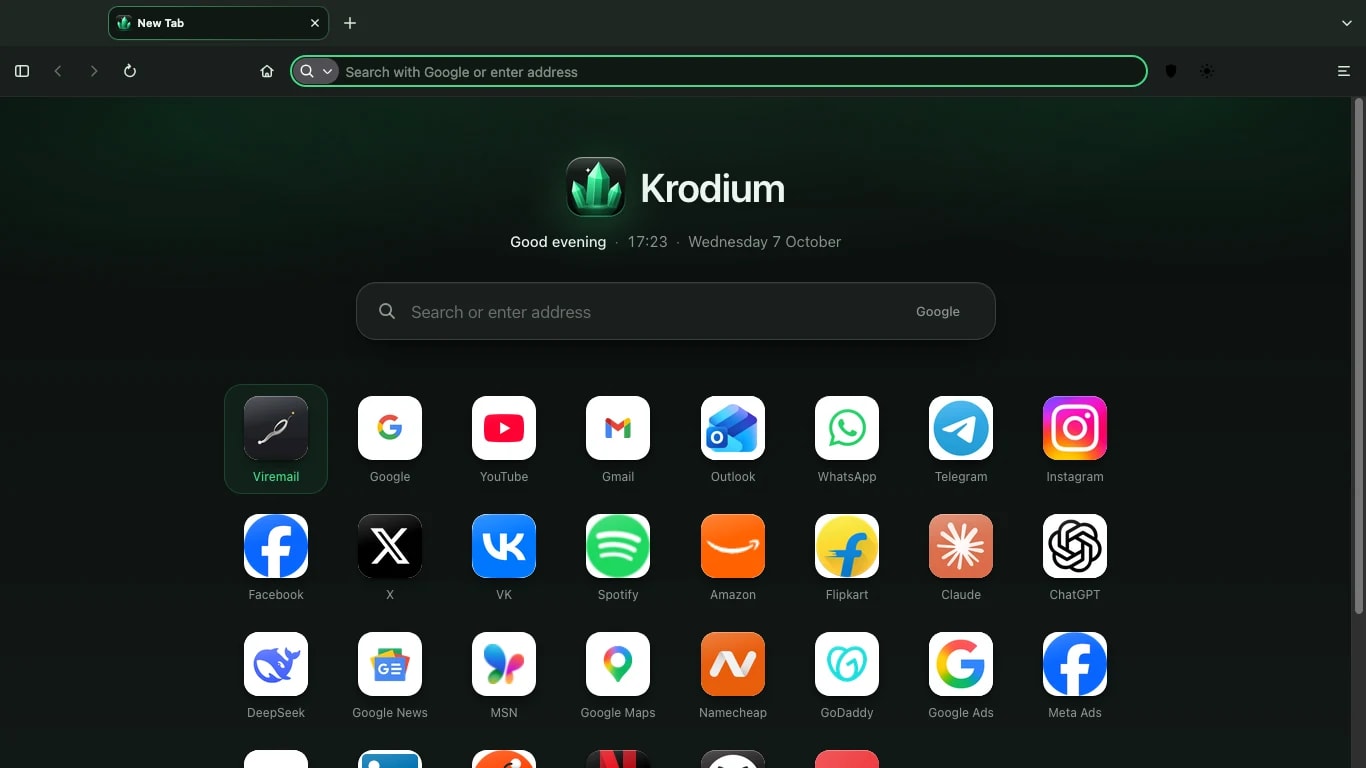Open the Spotify shortcut
1366x768 pixels.
point(618,557)
